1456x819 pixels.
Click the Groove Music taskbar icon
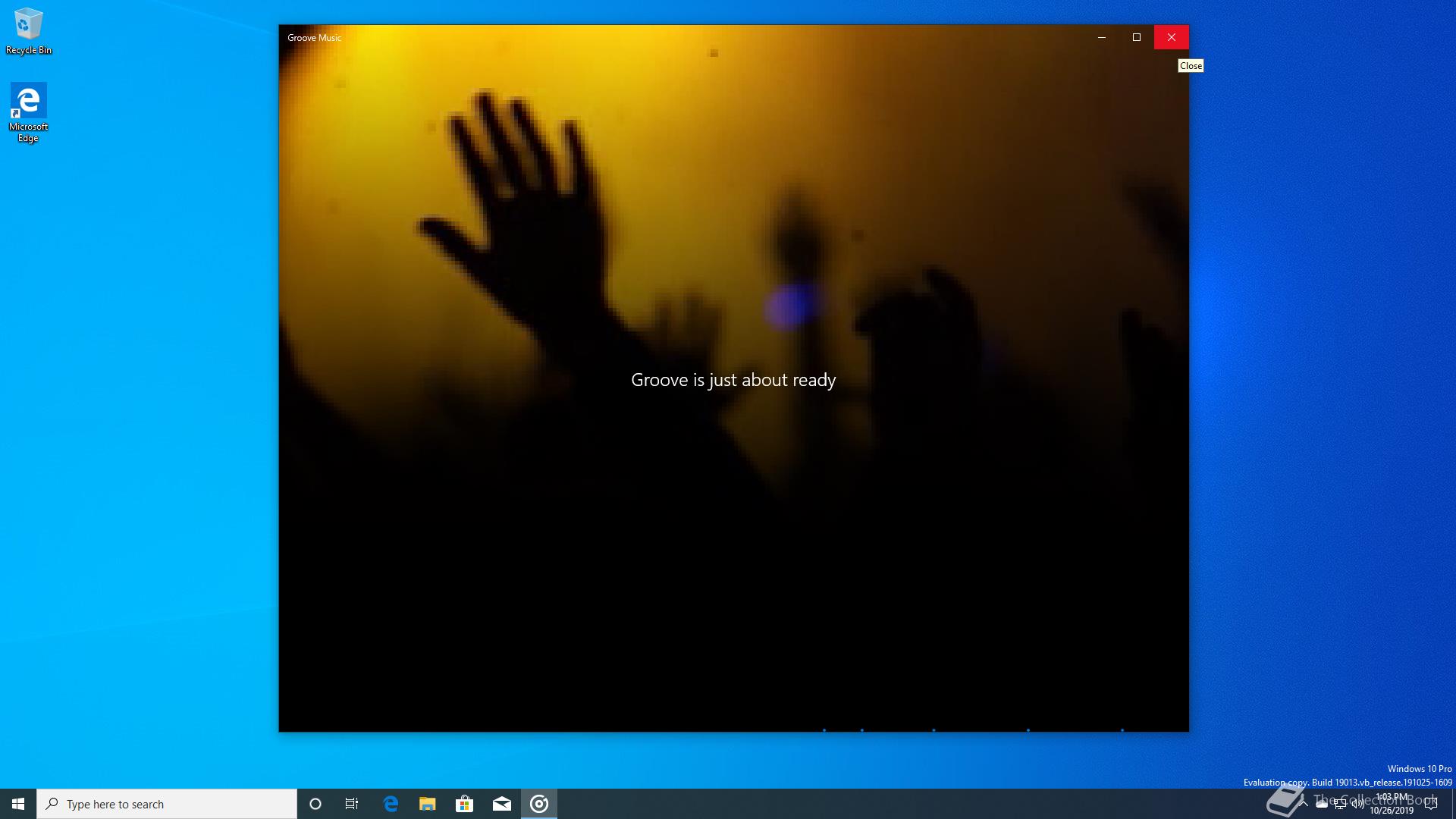[539, 804]
